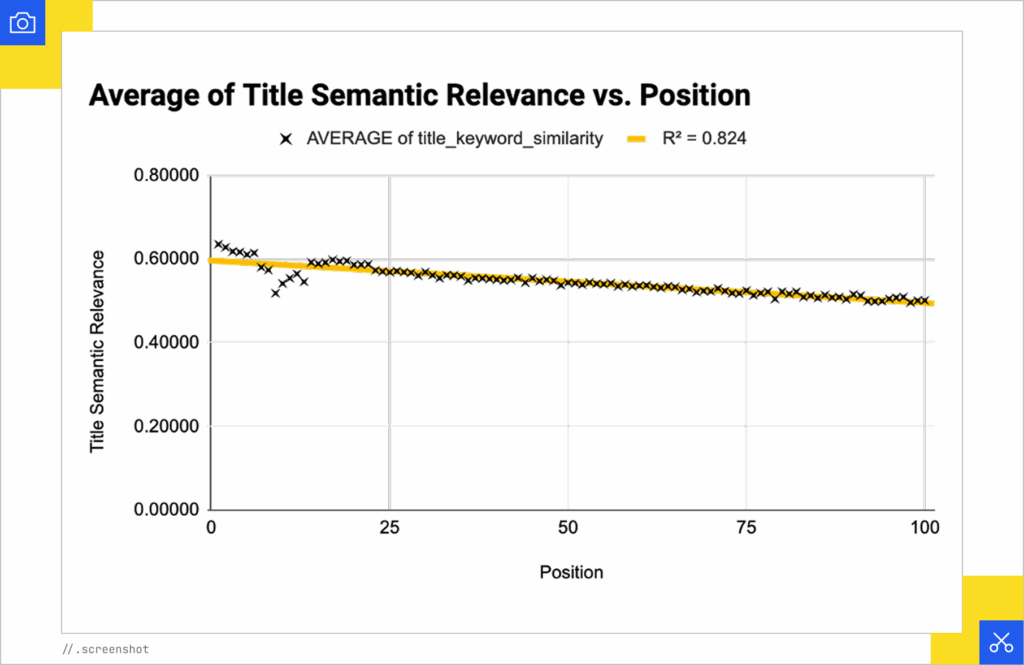This screenshot has width=1024, height=665.
Task: Click the 25 tick label on x-axis
Action: click(x=389, y=526)
